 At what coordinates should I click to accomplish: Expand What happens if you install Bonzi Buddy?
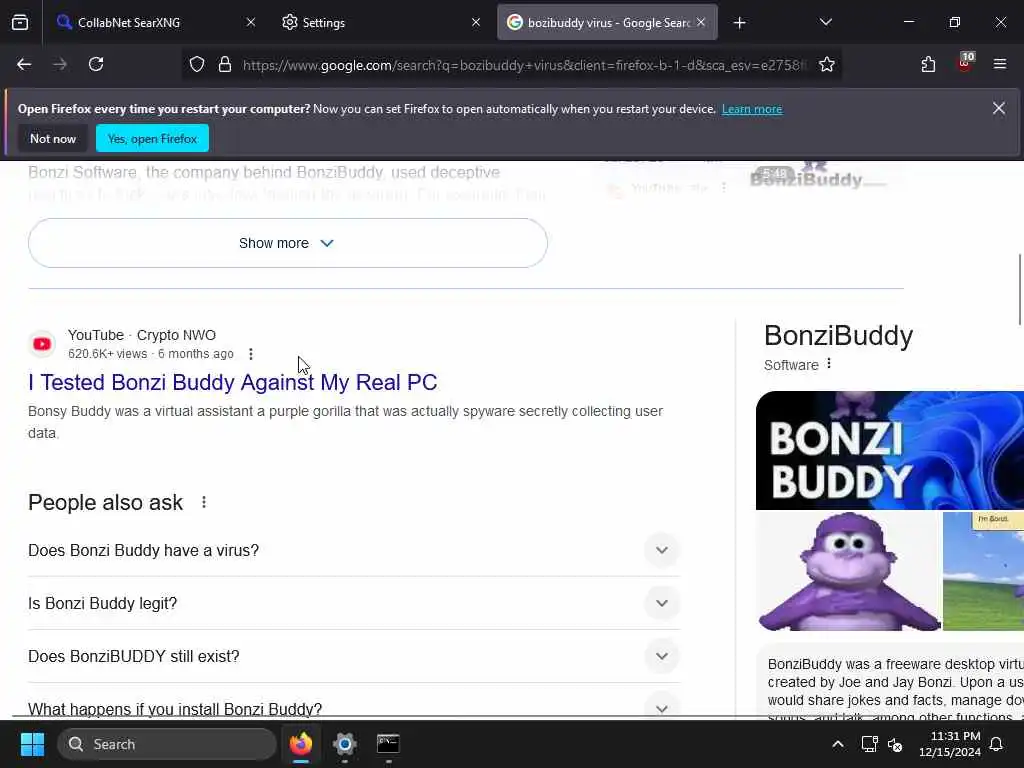pyautogui.click(x=354, y=708)
